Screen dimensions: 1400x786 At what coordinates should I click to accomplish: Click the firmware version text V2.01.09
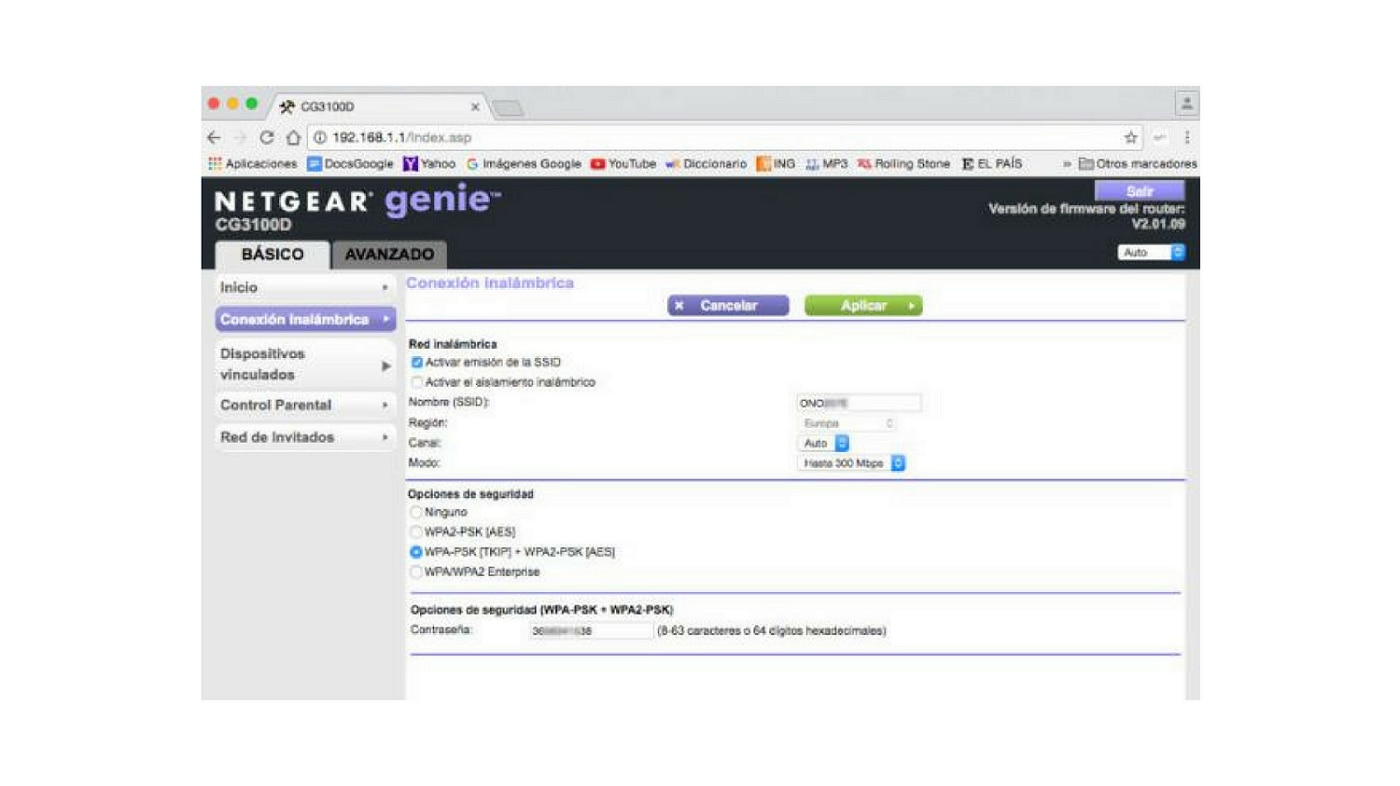pos(1158,224)
